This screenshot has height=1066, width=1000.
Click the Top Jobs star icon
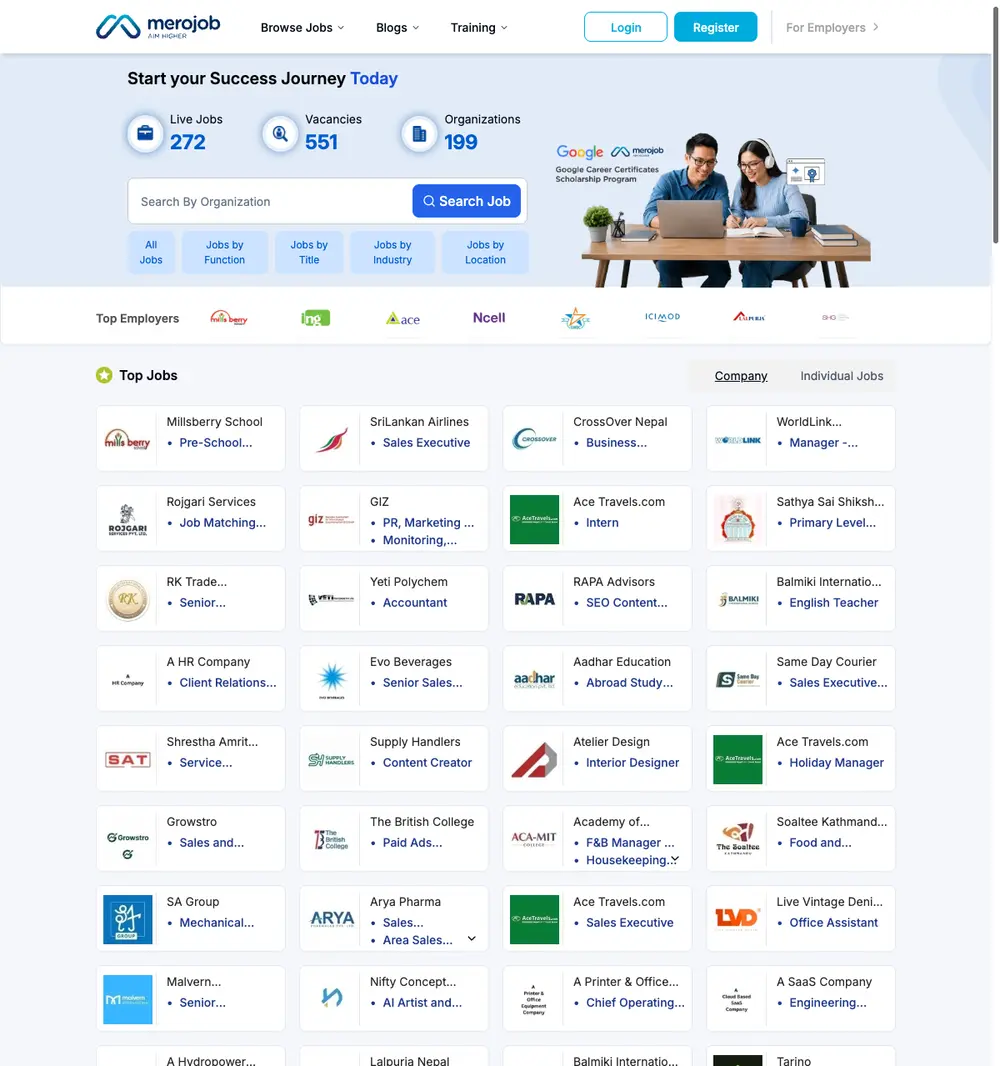104,375
